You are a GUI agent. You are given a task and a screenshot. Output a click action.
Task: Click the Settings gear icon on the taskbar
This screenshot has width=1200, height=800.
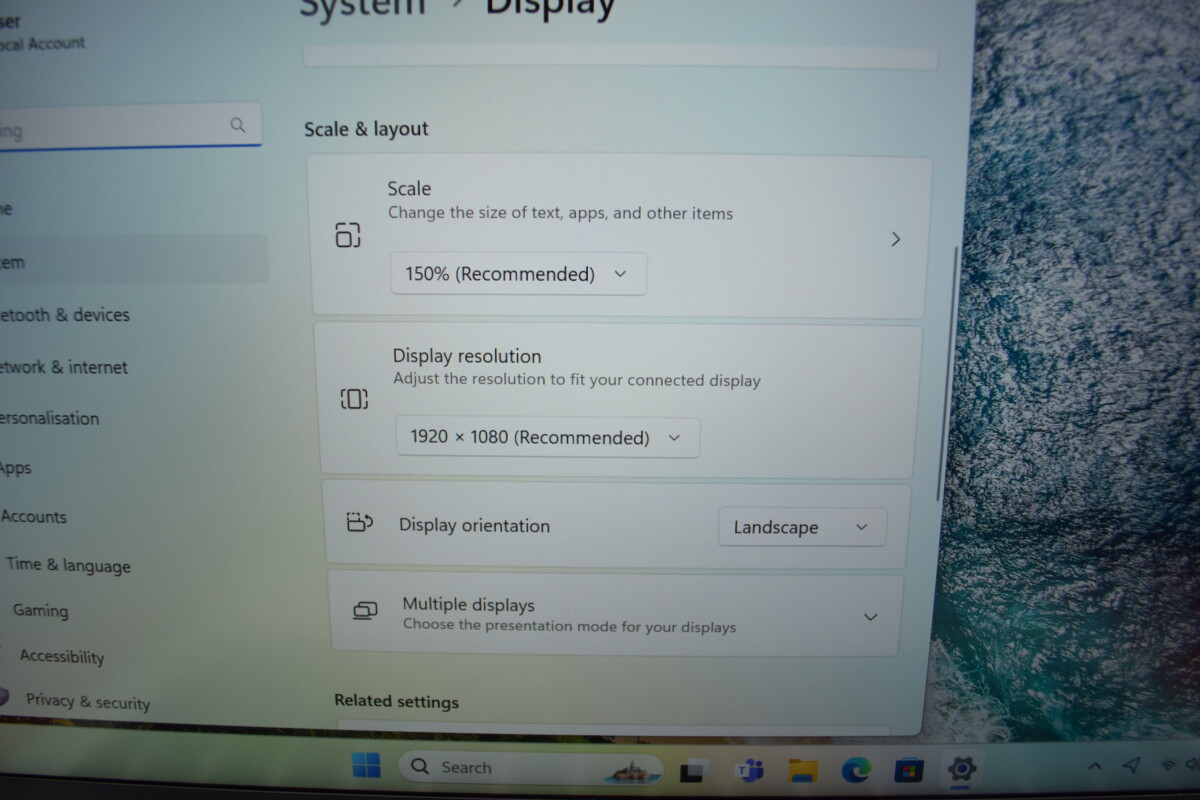(961, 768)
